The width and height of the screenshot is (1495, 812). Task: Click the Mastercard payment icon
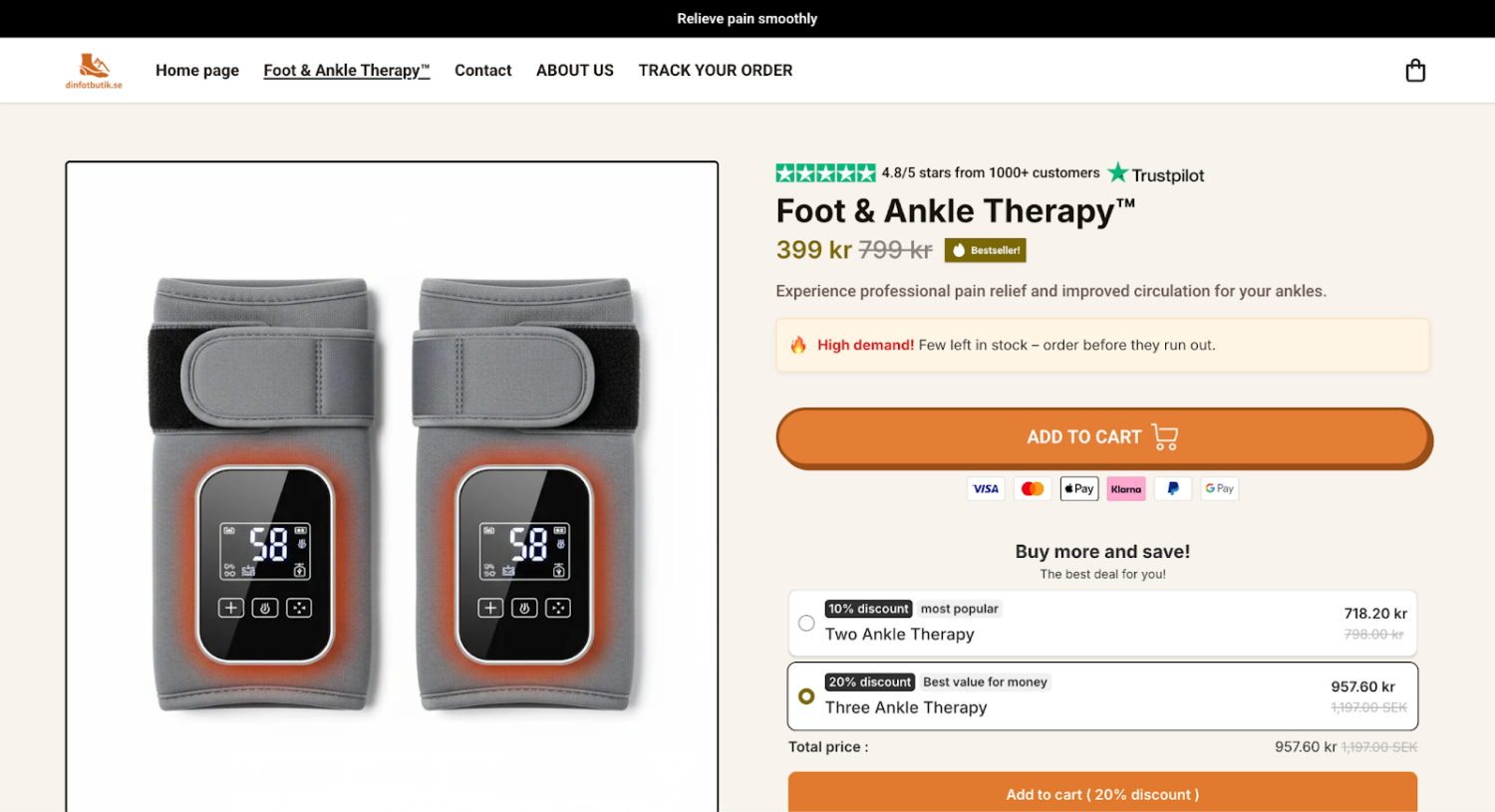(x=1033, y=489)
